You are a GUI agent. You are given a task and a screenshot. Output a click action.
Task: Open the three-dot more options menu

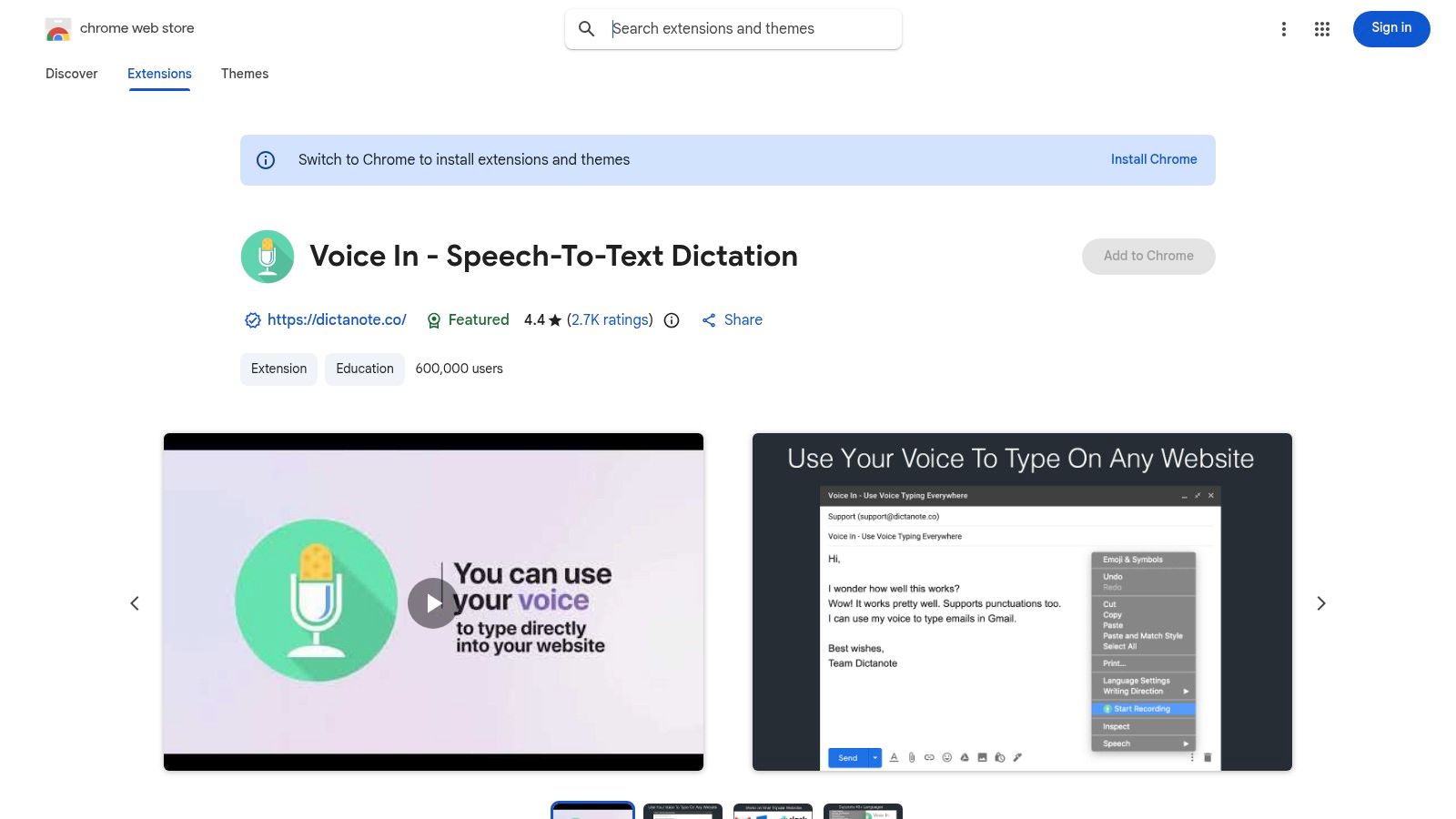click(1284, 29)
